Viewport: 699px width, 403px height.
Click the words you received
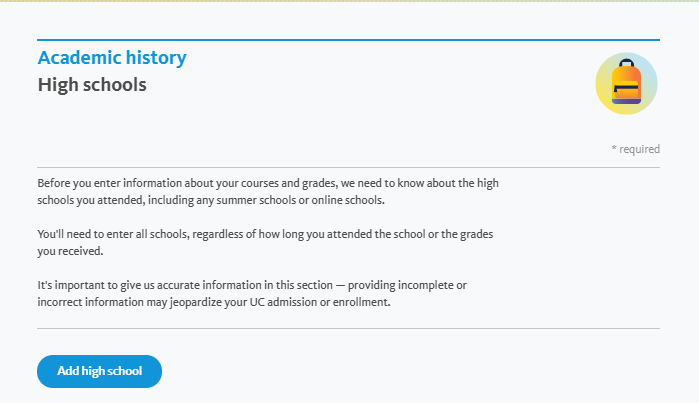[x=70, y=251]
